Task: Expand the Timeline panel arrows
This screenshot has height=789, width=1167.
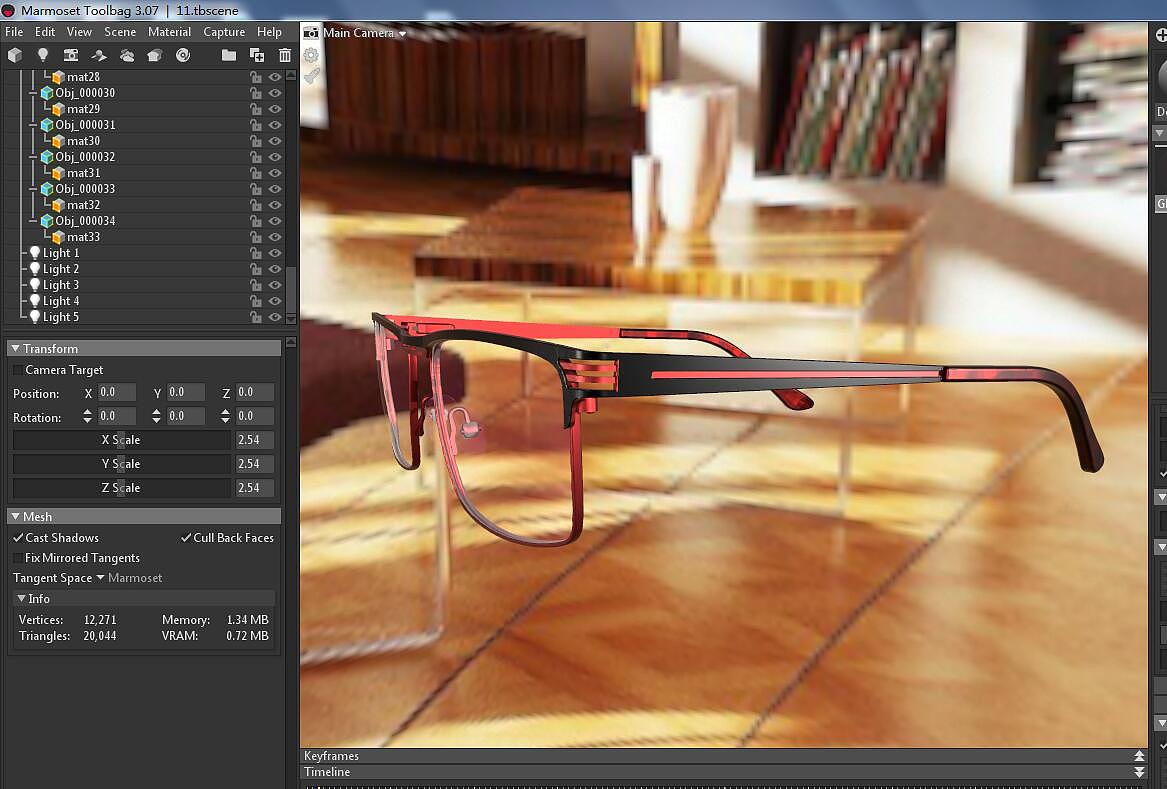Action: pyautogui.click(x=1139, y=772)
